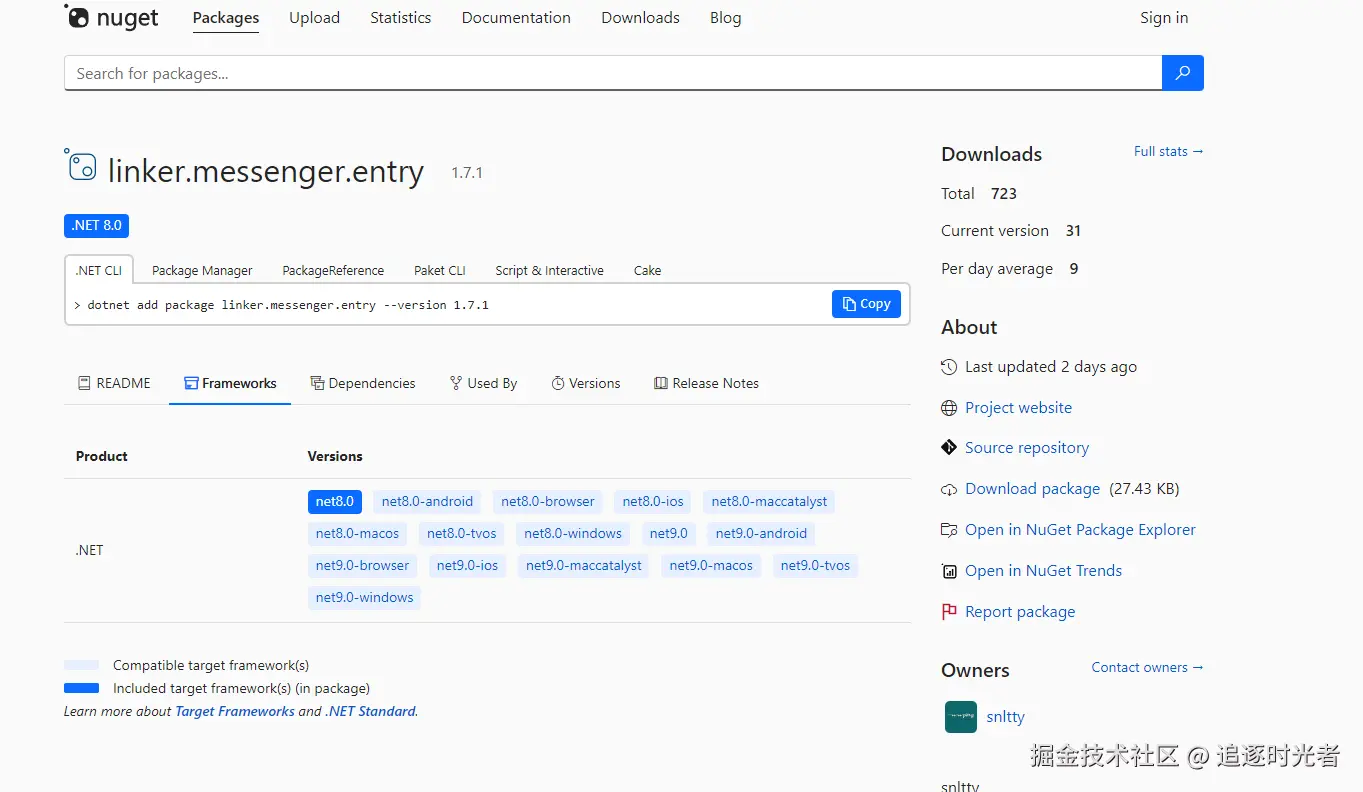Open the Packages navigation item
The height and width of the screenshot is (792, 1363).
click(x=226, y=18)
